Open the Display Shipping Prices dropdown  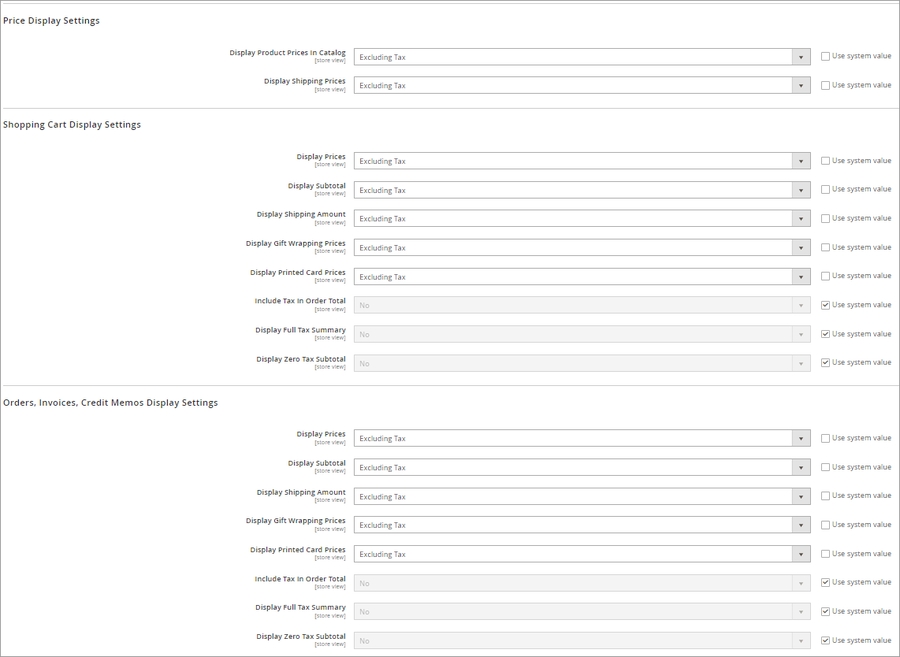coord(581,86)
